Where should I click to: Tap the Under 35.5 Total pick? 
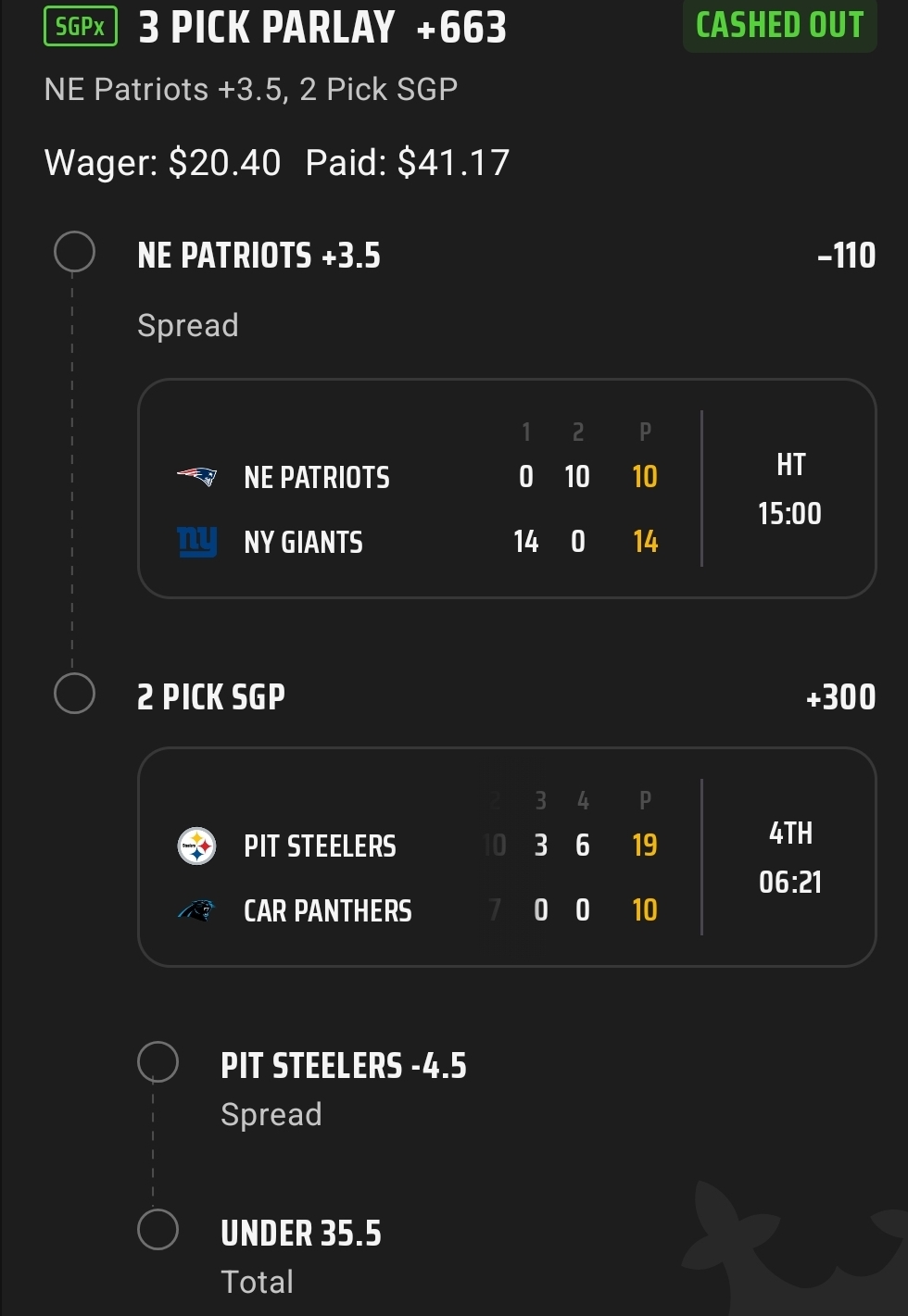tap(301, 1235)
